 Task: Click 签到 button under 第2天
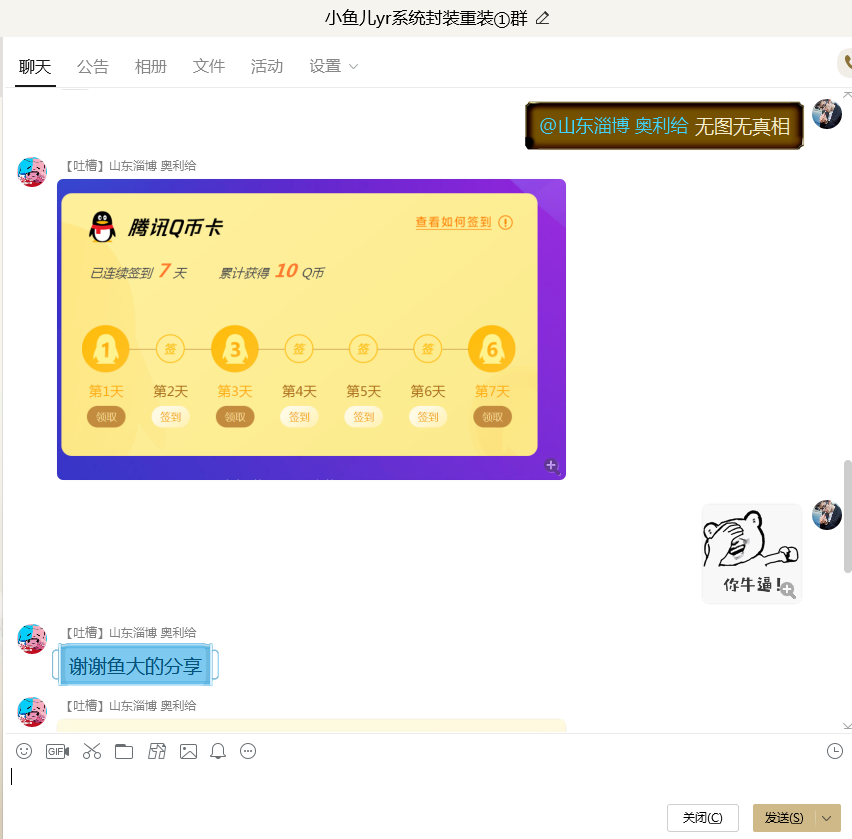click(x=170, y=417)
